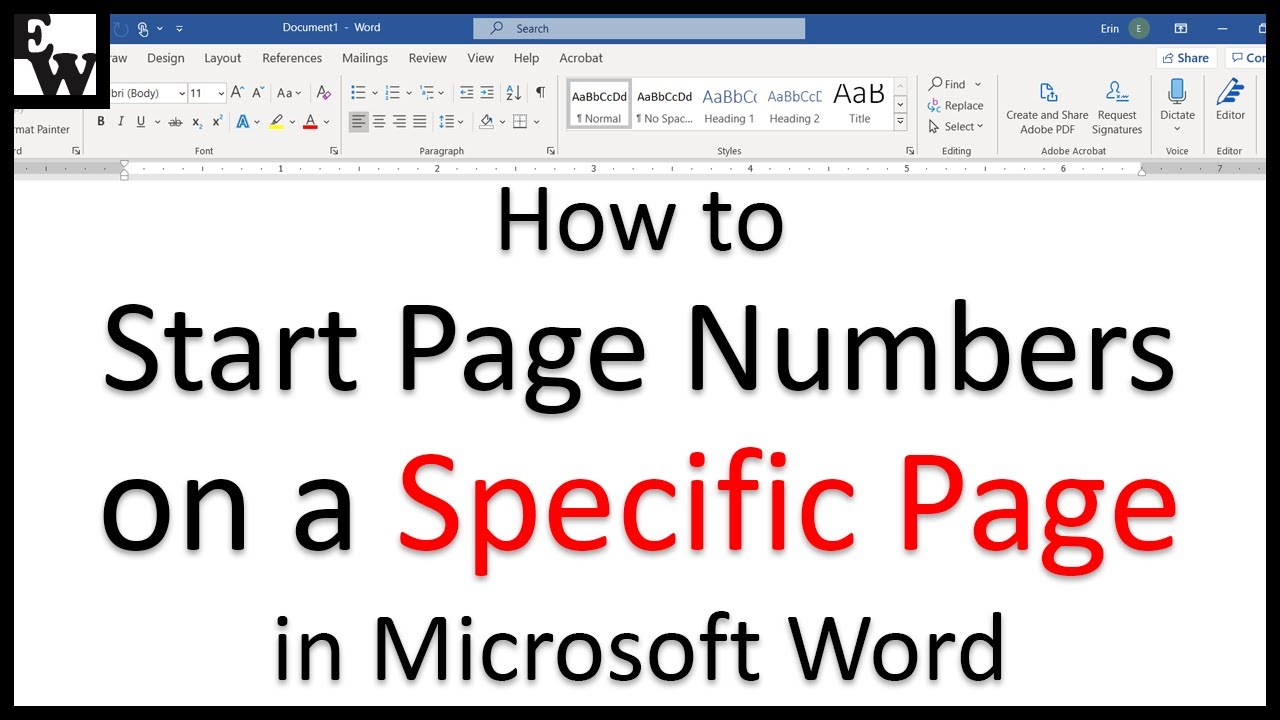Open the underline style dropdown arrow
Image resolution: width=1280 pixels, height=720 pixels.
pos(157,122)
